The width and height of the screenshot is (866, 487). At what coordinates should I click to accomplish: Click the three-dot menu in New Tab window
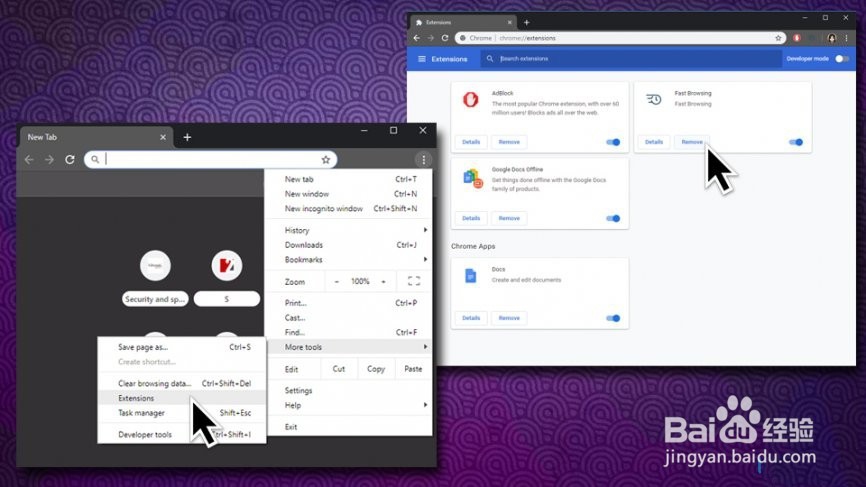pyautogui.click(x=424, y=160)
